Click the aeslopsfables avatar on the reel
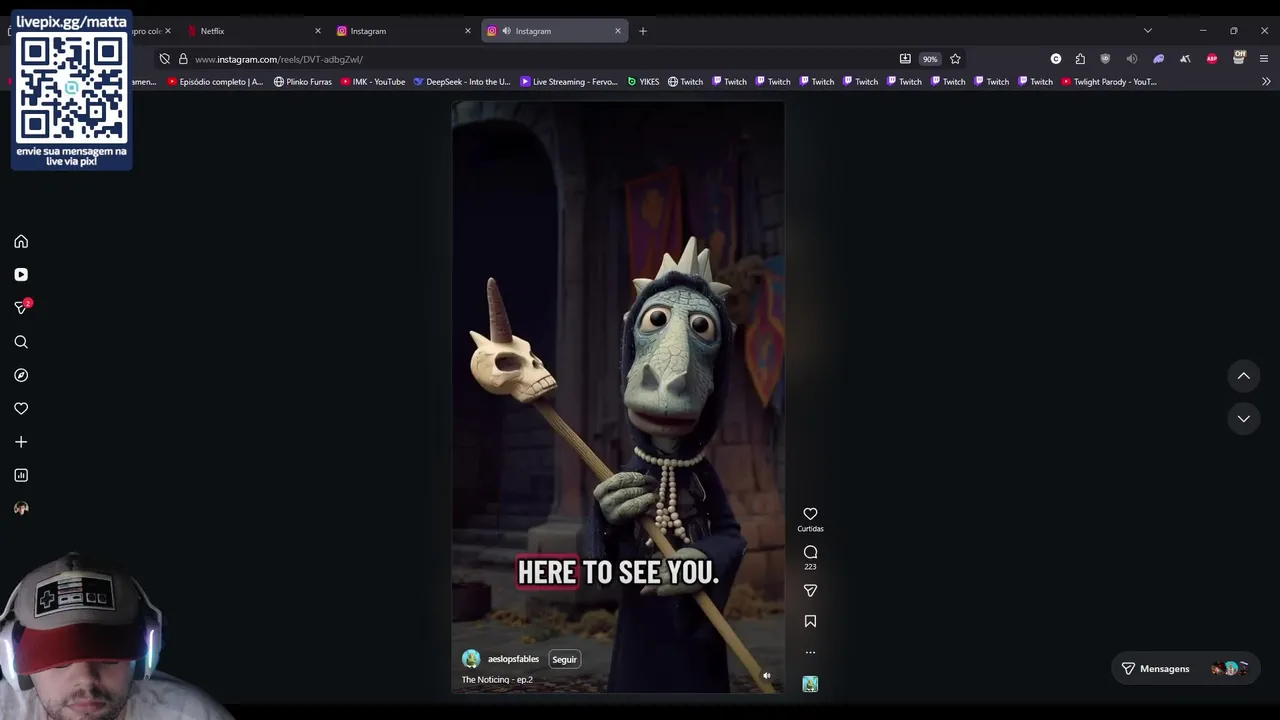The width and height of the screenshot is (1280, 720). pos(471,659)
